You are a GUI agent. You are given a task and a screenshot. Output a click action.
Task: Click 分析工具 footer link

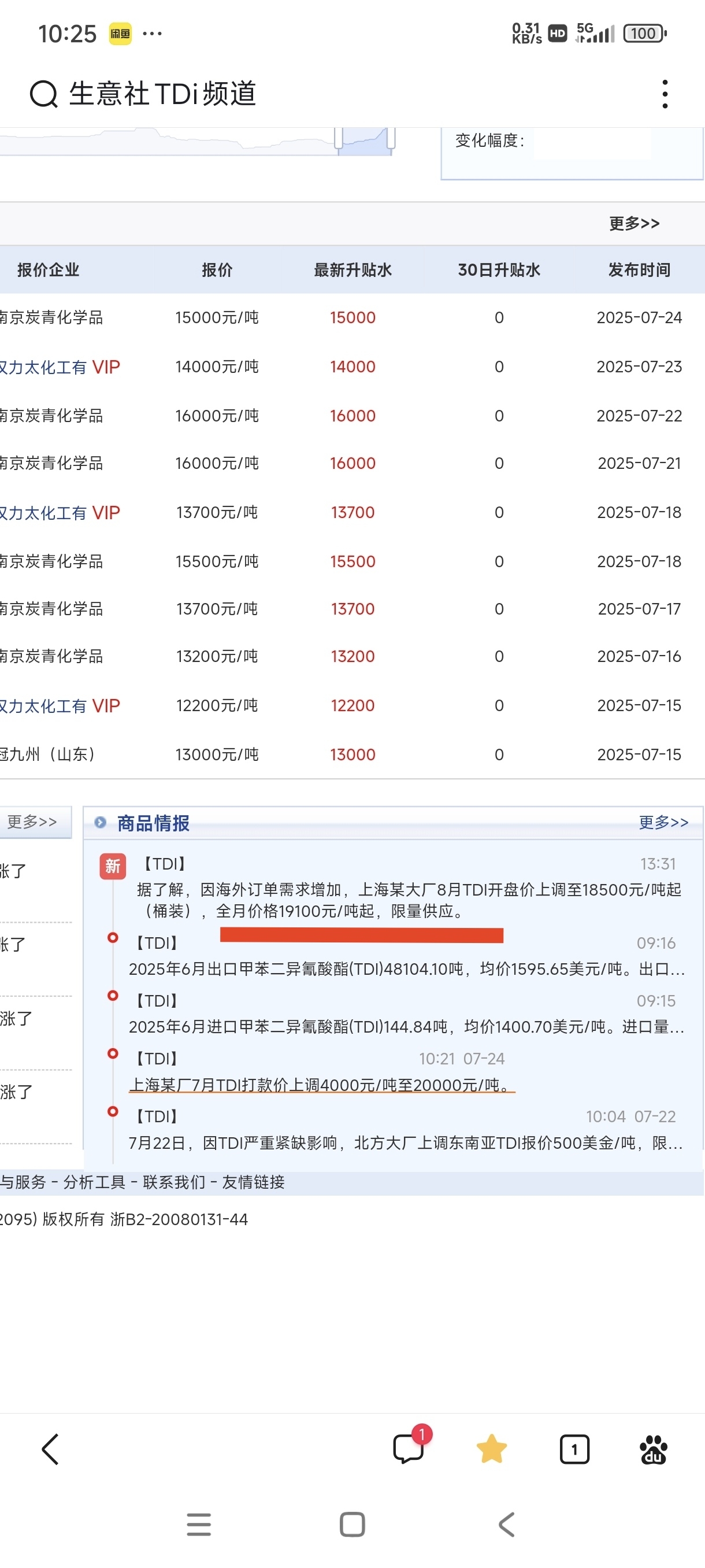94,1182
